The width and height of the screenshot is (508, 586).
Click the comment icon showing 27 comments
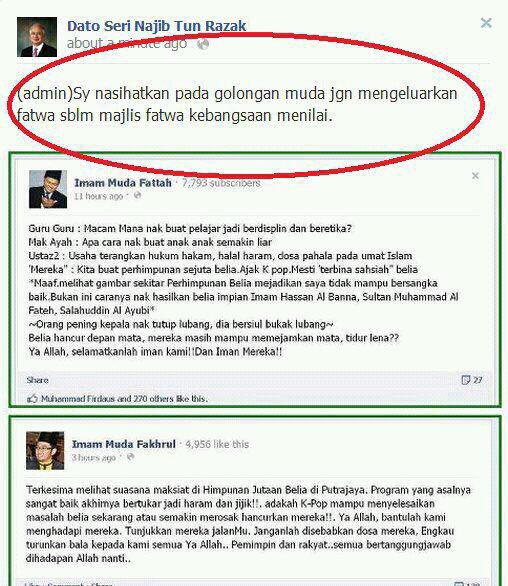[x=466, y=380]
